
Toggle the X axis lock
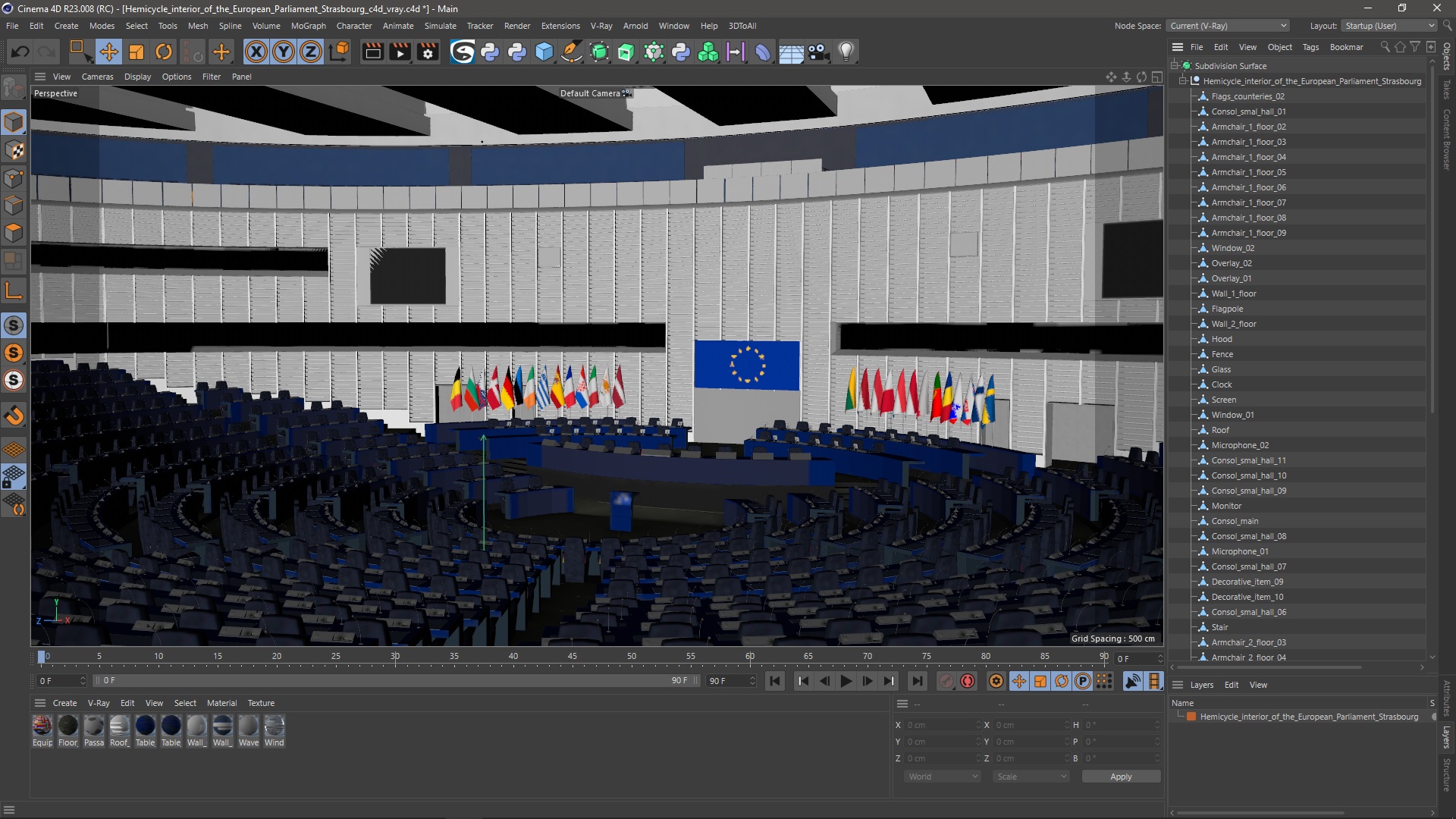click(x=256, y=52)
